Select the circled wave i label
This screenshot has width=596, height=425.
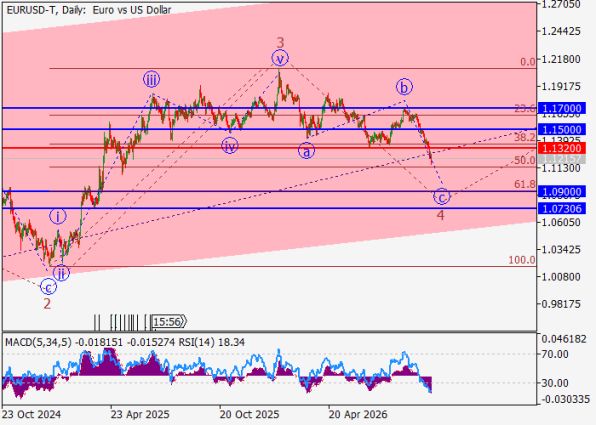58,216
